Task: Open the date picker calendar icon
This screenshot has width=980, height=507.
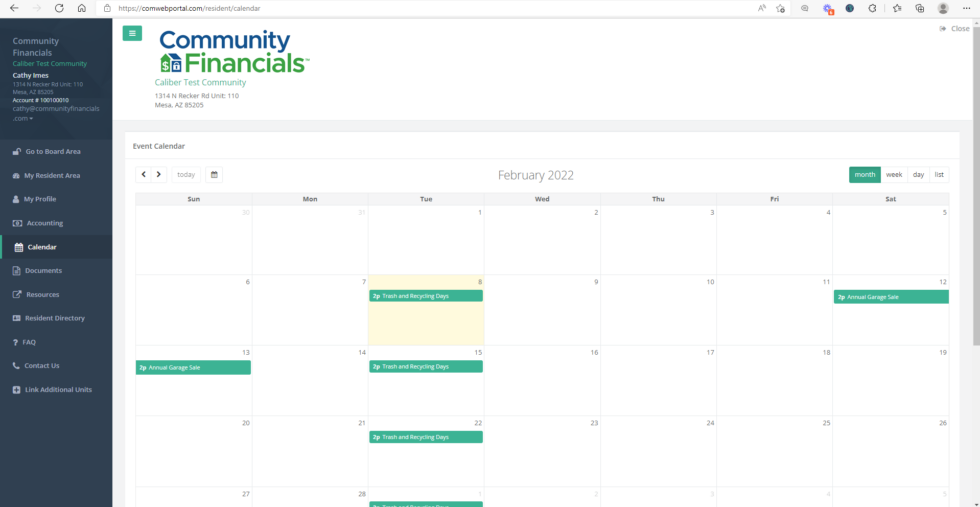Action: (x=214, y=175)
